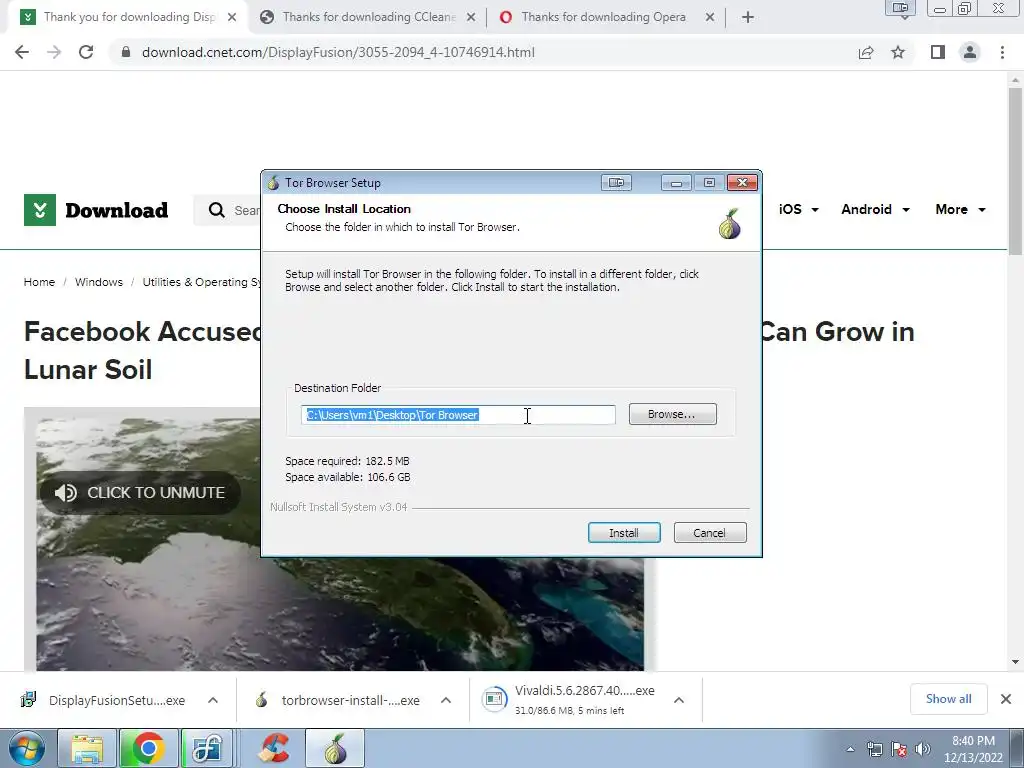Show hidden tray icons
Image resolution: width=1024 pixels, height=768 pixels.
click(x=850, y=749)
